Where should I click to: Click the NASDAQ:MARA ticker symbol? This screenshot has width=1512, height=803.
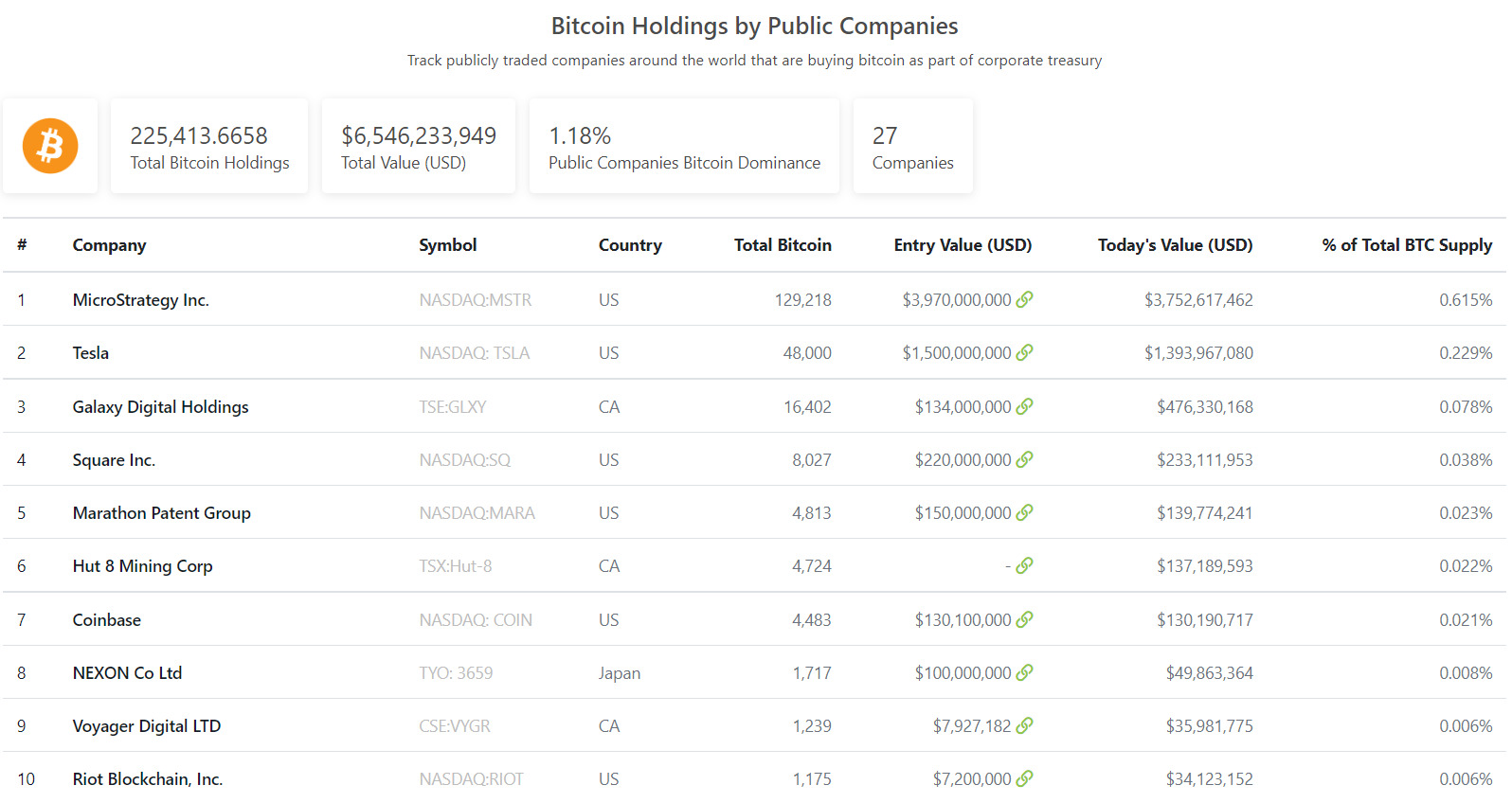coord(477,513)
